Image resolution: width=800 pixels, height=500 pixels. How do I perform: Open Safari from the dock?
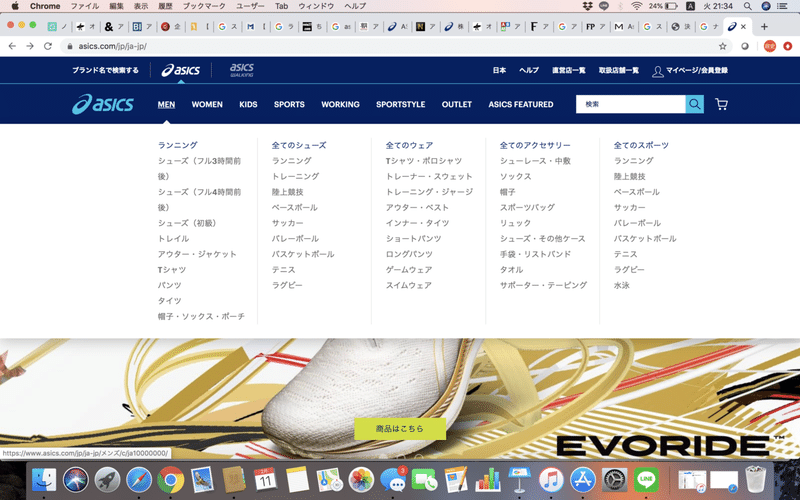(139, 480)
